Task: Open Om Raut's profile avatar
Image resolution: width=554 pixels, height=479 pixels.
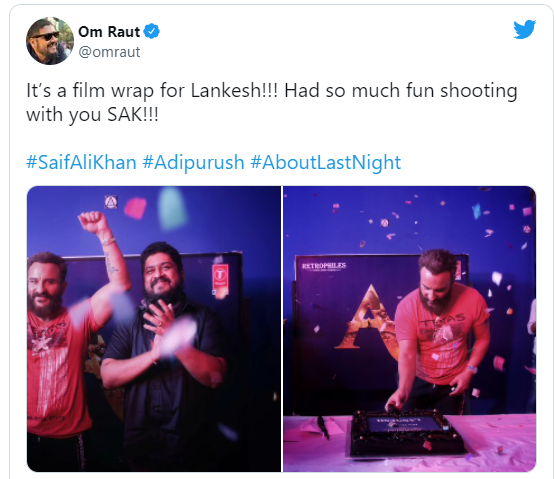Action: tap(50, 41)
